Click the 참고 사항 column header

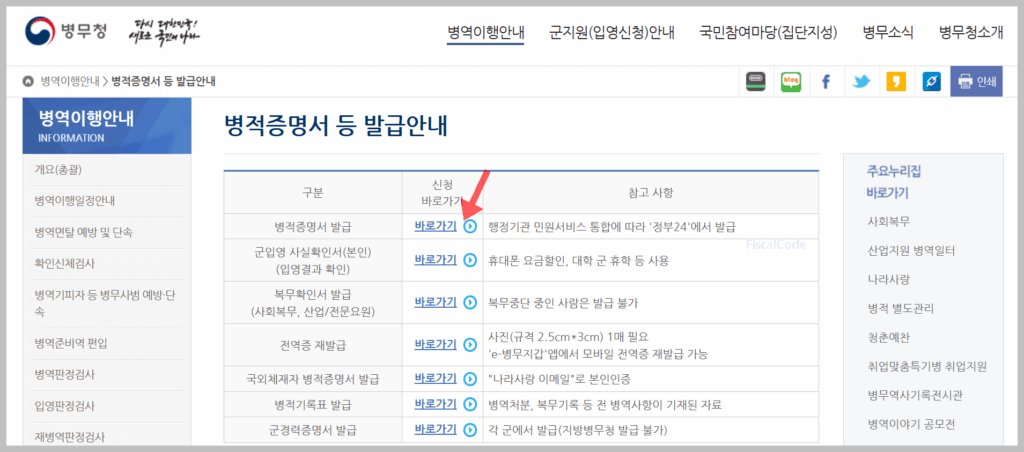coord(650,192)
